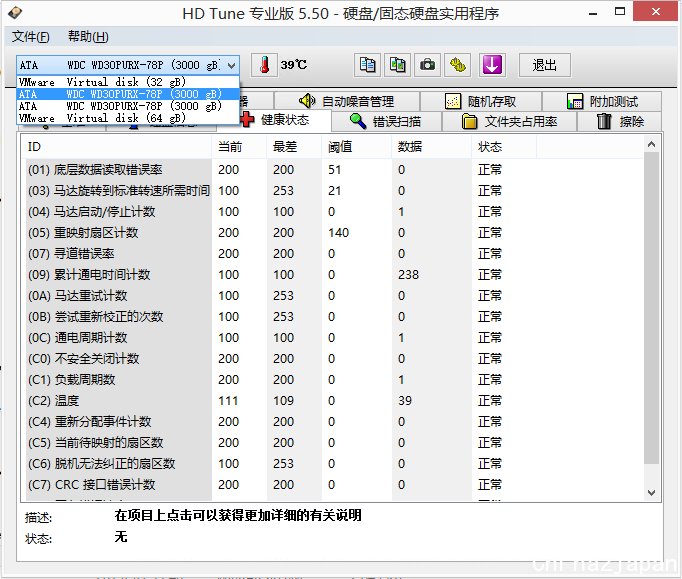
Task: Click the magnifier error scan icon
Action: pyautogui.click(x=358, y=121)
